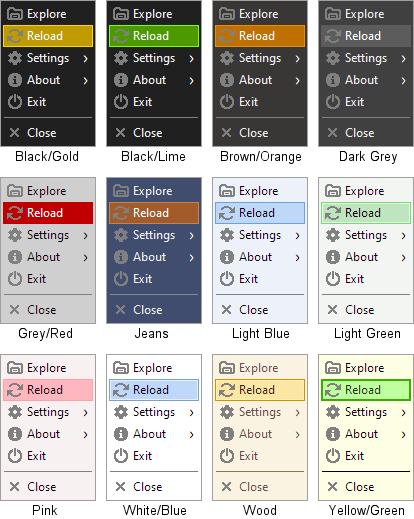Expand the About submenu arrow in Jeans menu

pos(192,257)
